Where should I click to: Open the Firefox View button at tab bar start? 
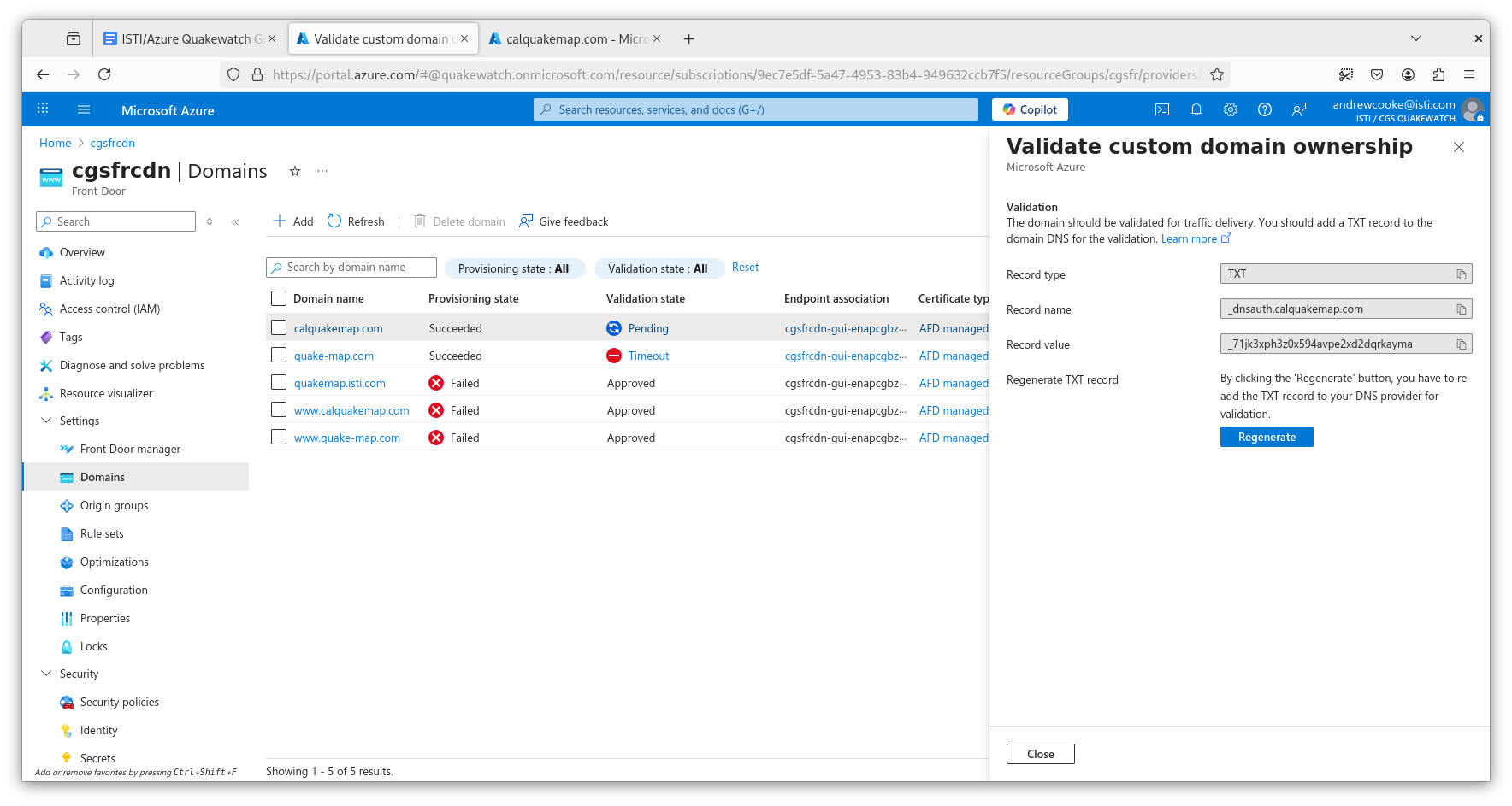tap(74, 38)
